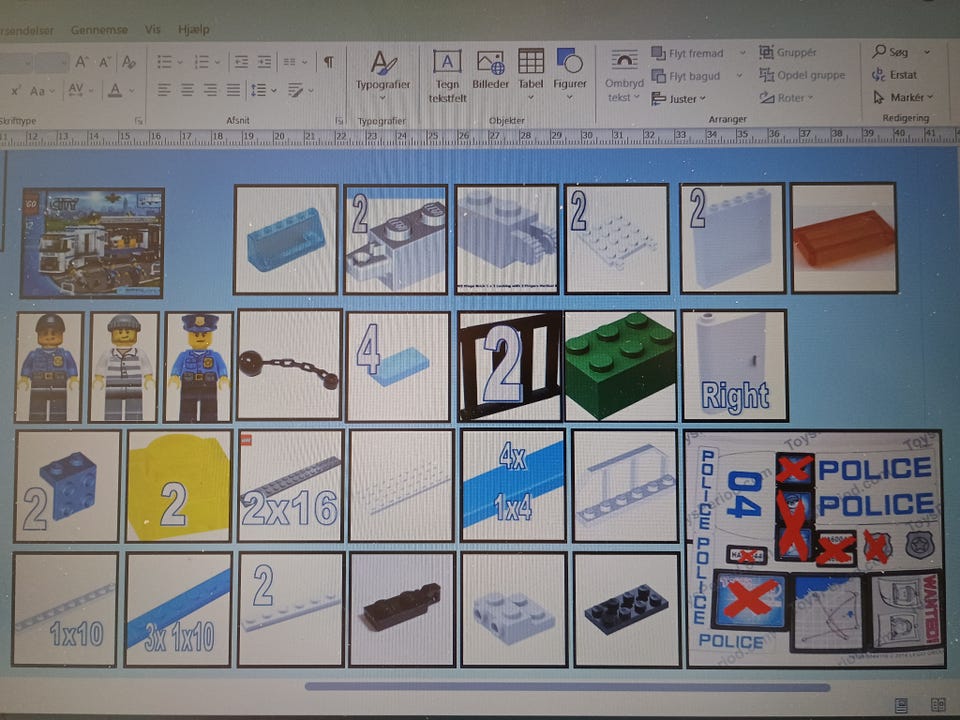This screenshot has width=960, height=720.
Task: Align text left
Action: pos(163,91)
